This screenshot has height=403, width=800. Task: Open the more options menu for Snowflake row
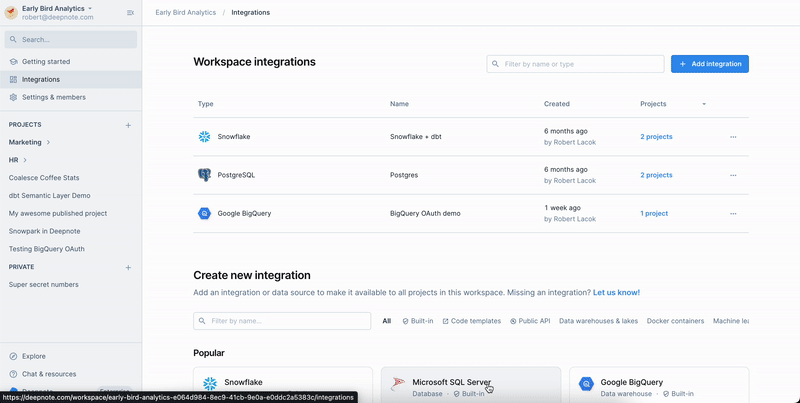point(733,137)
